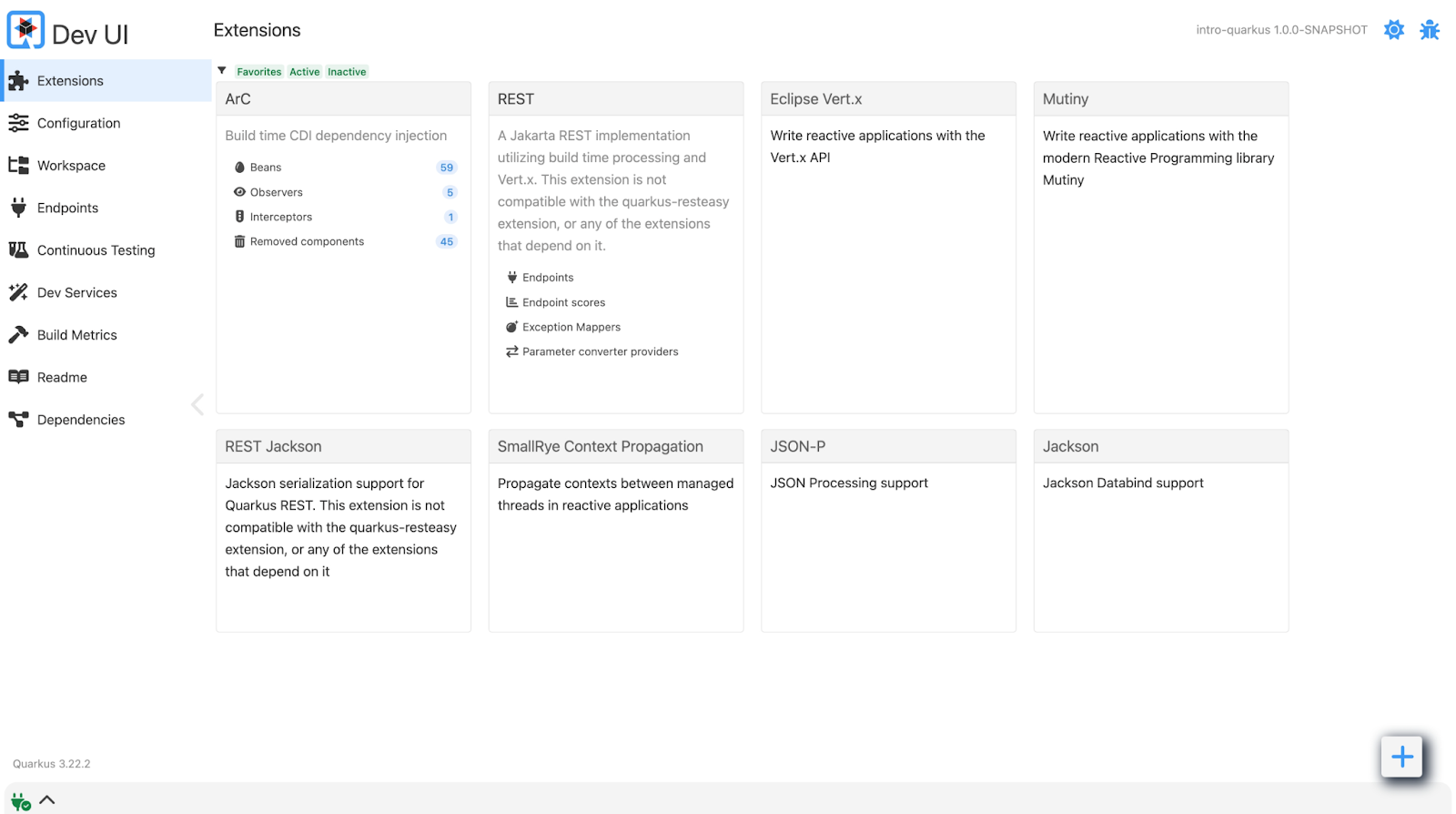1456x814 pixels.
Task: Toggle the Inactive filter tag
Action: point(347,72)
